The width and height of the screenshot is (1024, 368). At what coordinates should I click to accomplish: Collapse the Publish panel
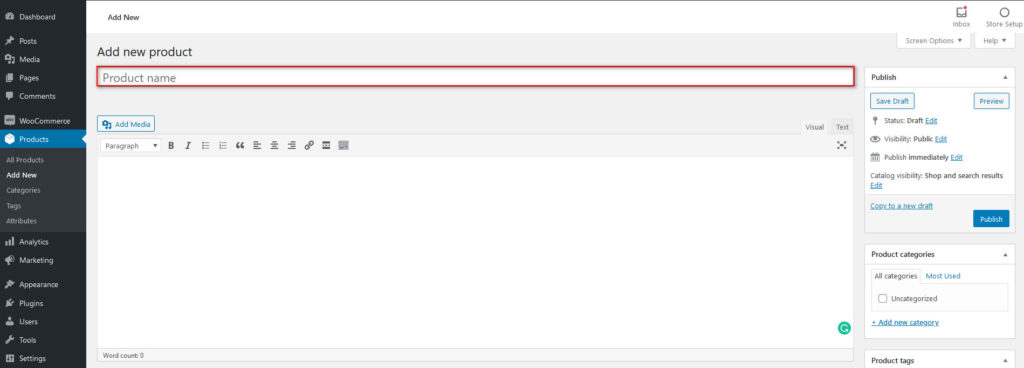(1004, 77)
